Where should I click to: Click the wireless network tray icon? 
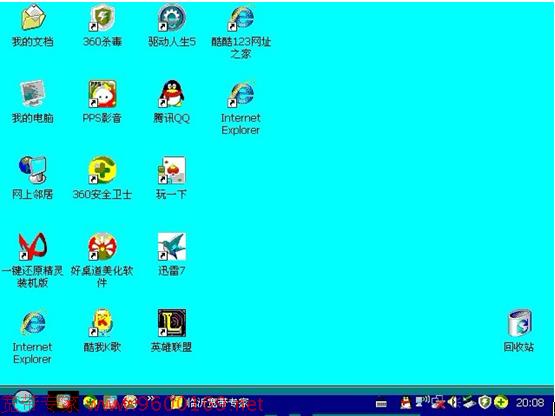pyautogui.click(x=422, y=402)
